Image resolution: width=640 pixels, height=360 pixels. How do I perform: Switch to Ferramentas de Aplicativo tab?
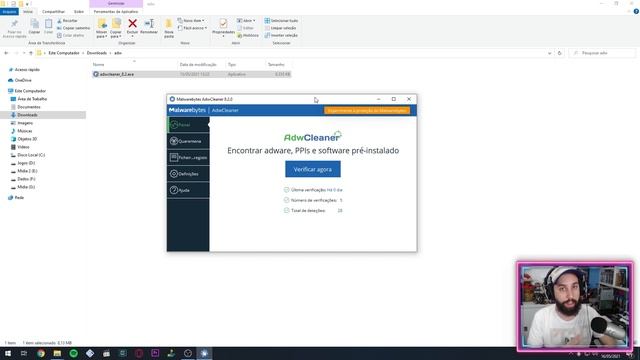tap(116, 11)
